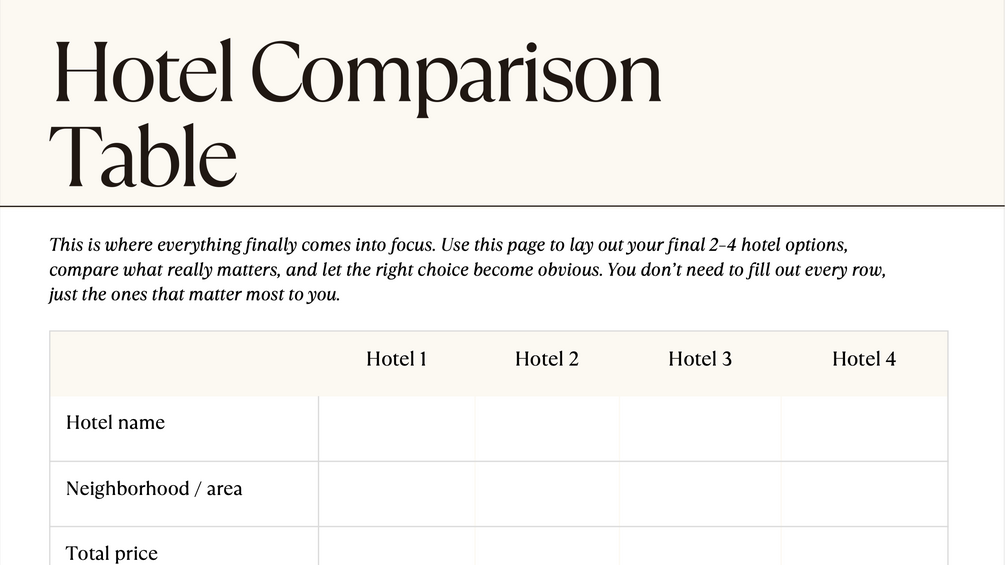Click Total price cell under Hotel 3
This screenshot has height=565, width=1005.
(701, 546)
